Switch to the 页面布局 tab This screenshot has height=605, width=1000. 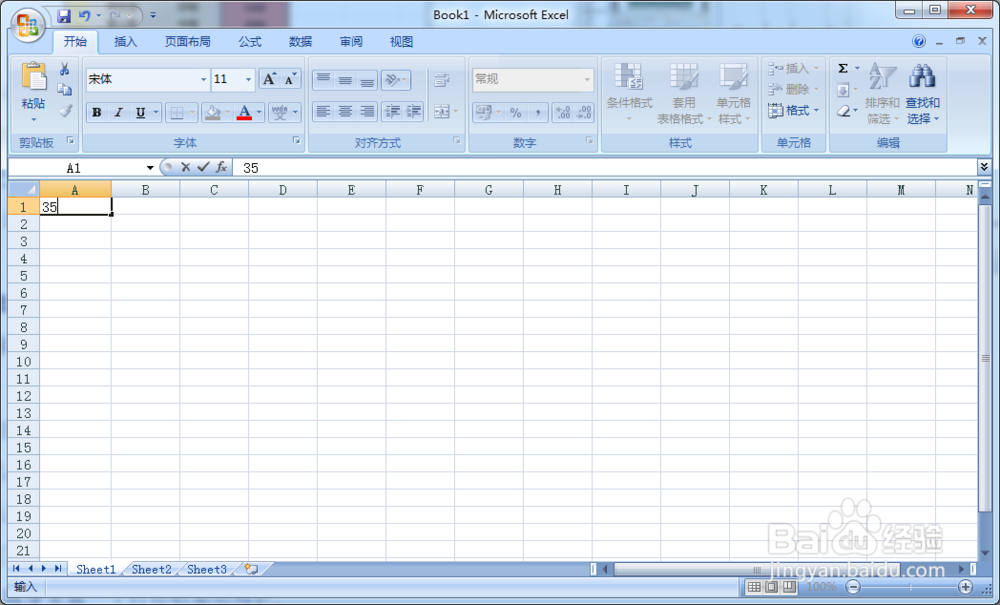coord(188,41)
